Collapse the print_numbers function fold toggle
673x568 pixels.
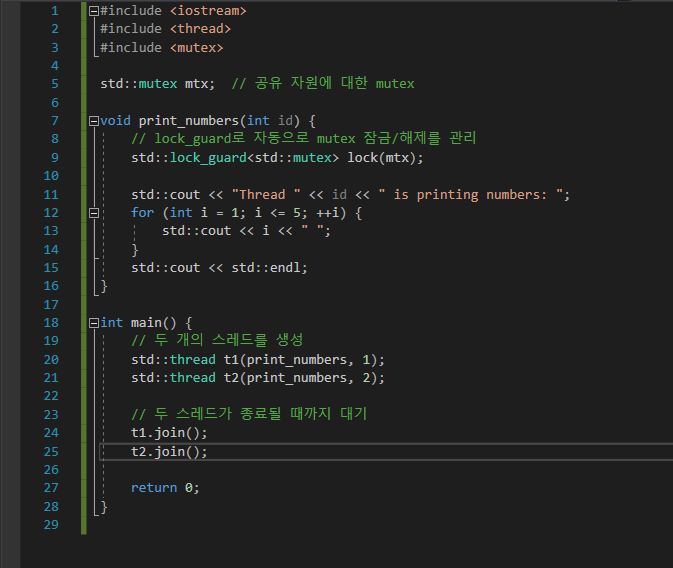pyautogui.click(x=94, y=121)
